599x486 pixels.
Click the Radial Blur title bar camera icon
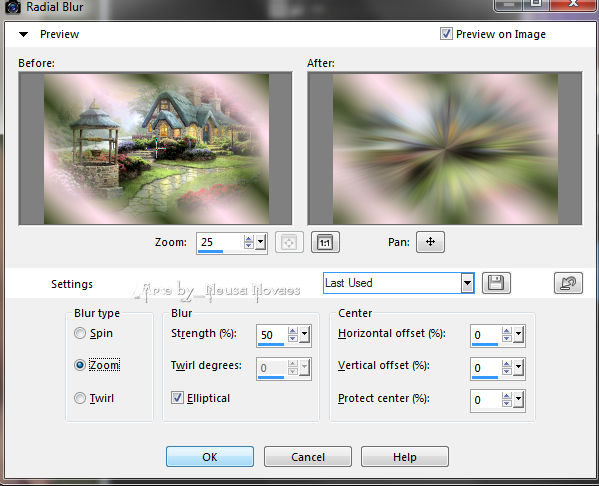(13, 7)
